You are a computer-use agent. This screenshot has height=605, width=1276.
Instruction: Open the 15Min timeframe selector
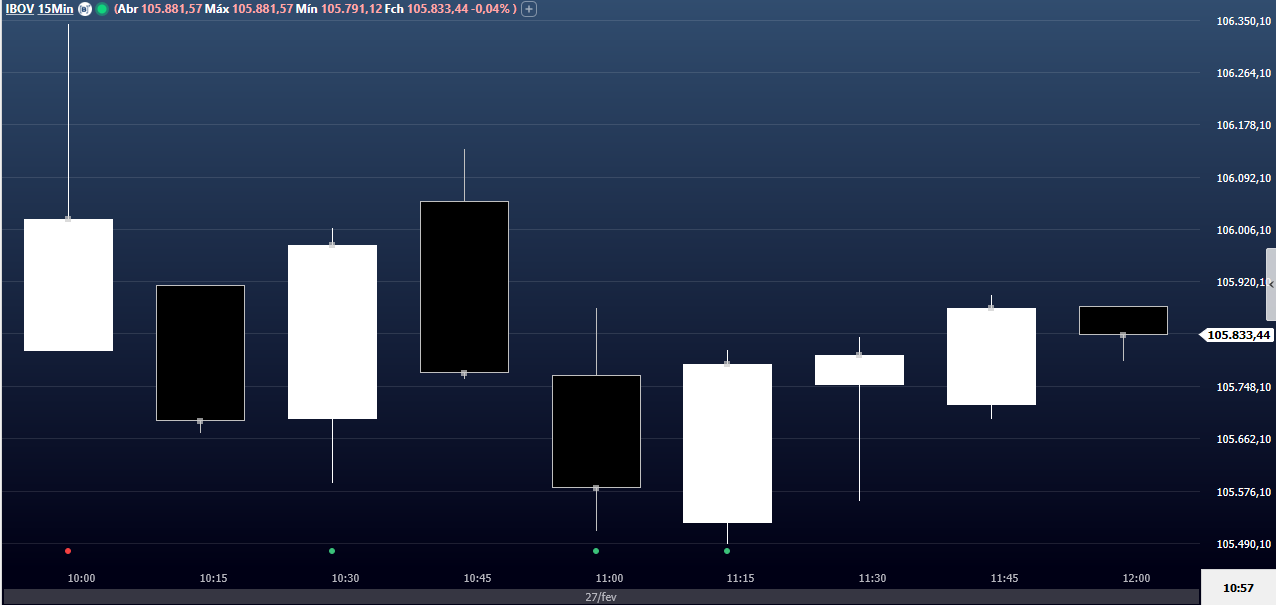pyautogui.click(x=55, y=9)
